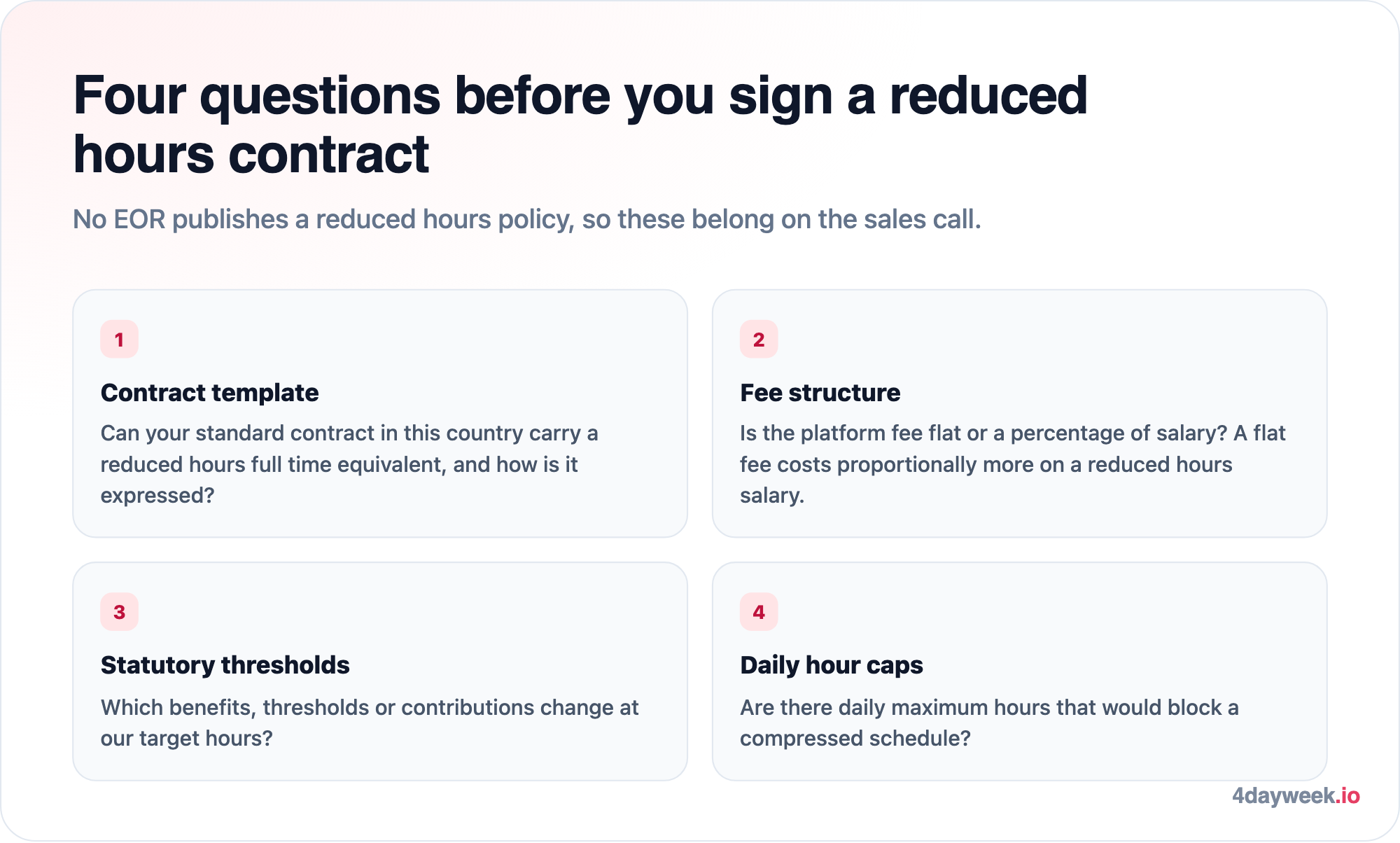Click the main title 'Four questions before you sign'
Viewport: 1400px width, 843px height.
coord(580,125)
